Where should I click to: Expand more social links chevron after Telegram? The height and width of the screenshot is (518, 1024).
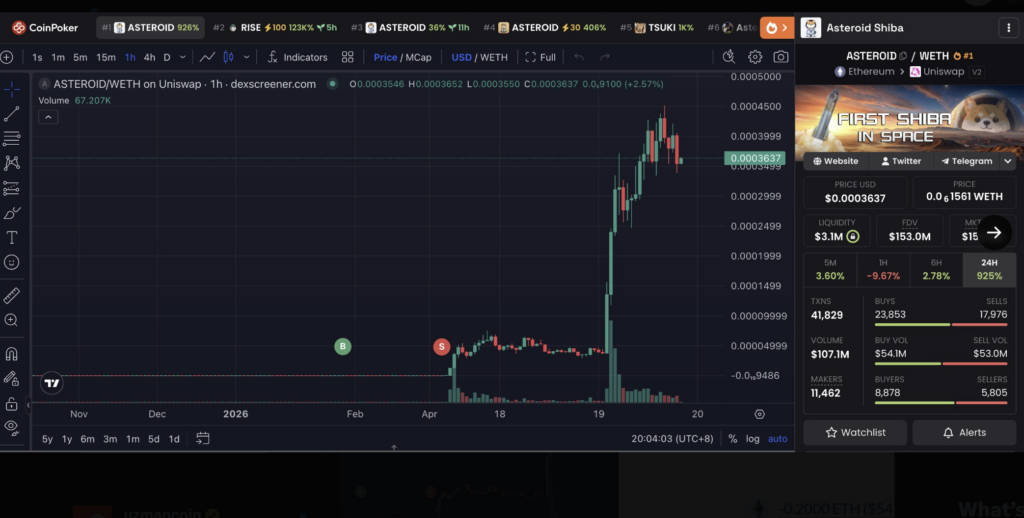(x=1007, y=161)
